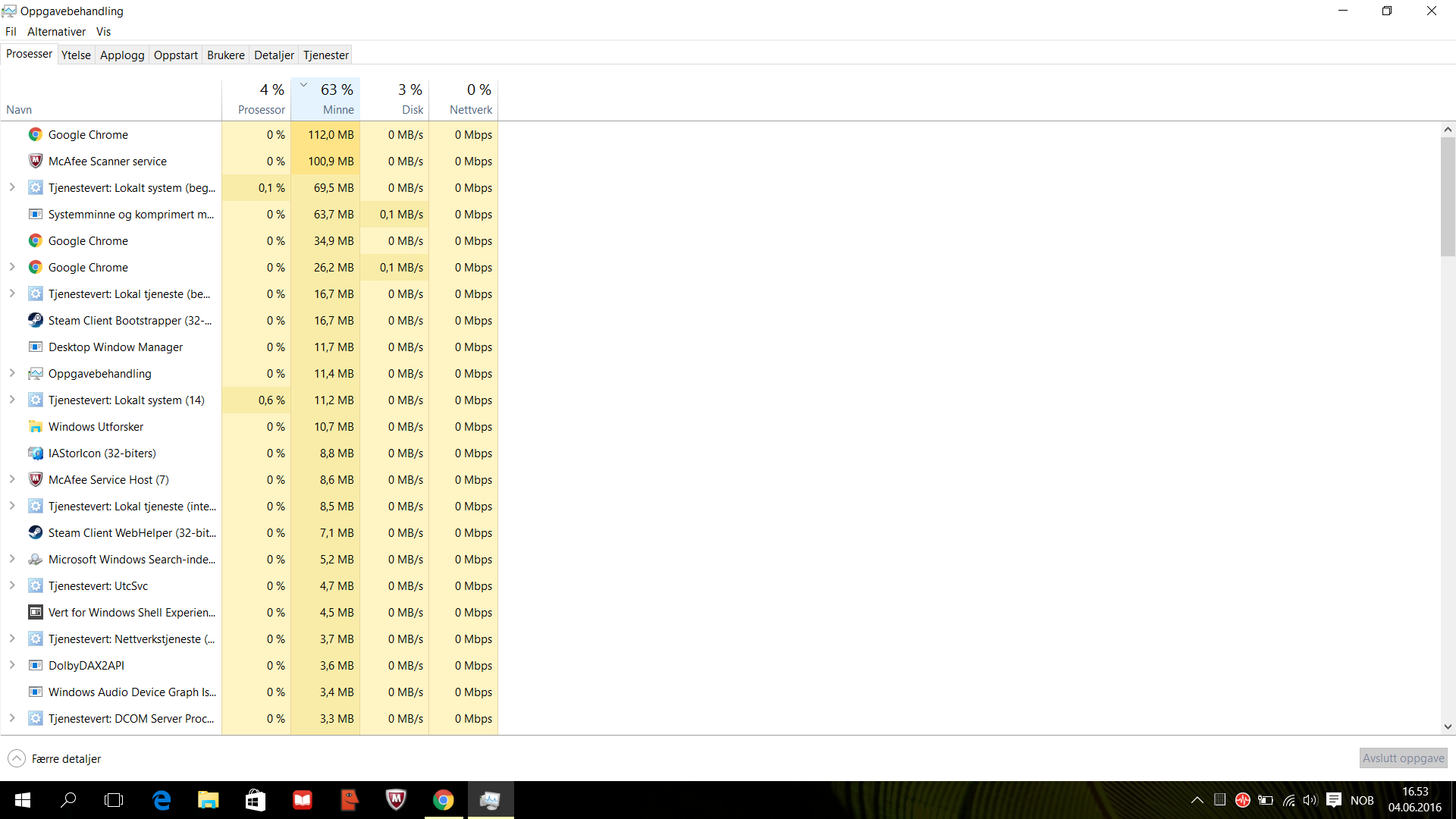
Task: Sort by the Disk column header
Action: [394, 99]
